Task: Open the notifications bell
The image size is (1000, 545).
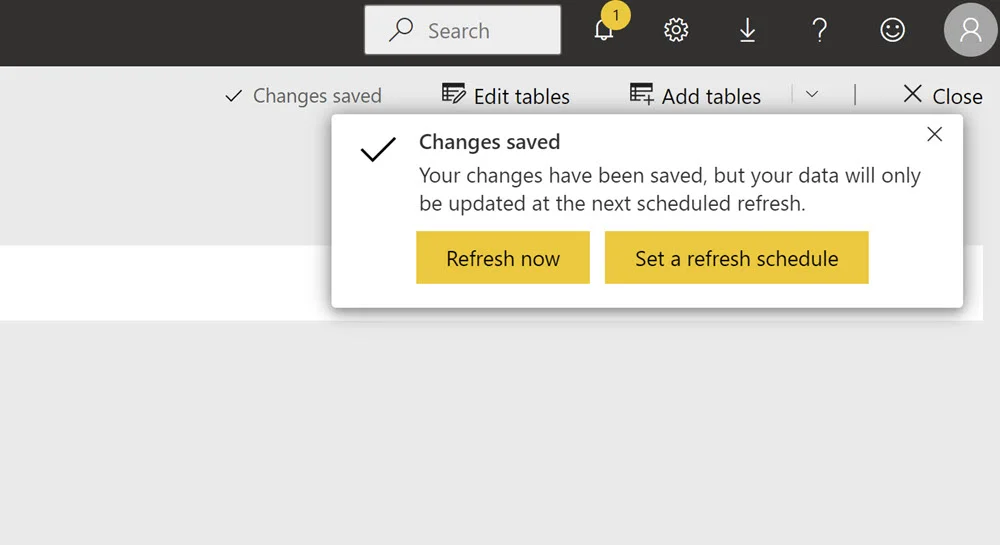Action: pyautogui.click(x=603, y=31)
